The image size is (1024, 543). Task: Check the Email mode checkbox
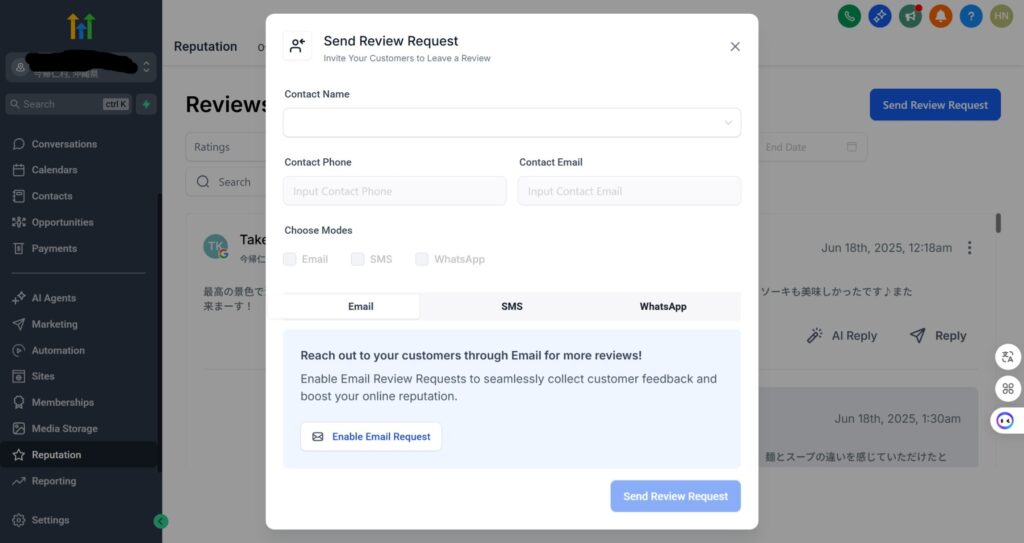coord(290,259)
